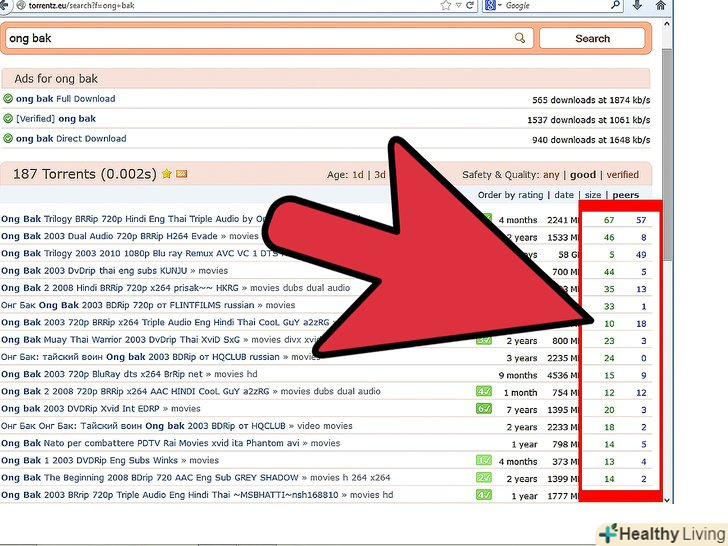
Task: Open Ong Bak 2003 BRrip MSBHATTI torrent
Action: pyautogui.click(x=169, y=495)
